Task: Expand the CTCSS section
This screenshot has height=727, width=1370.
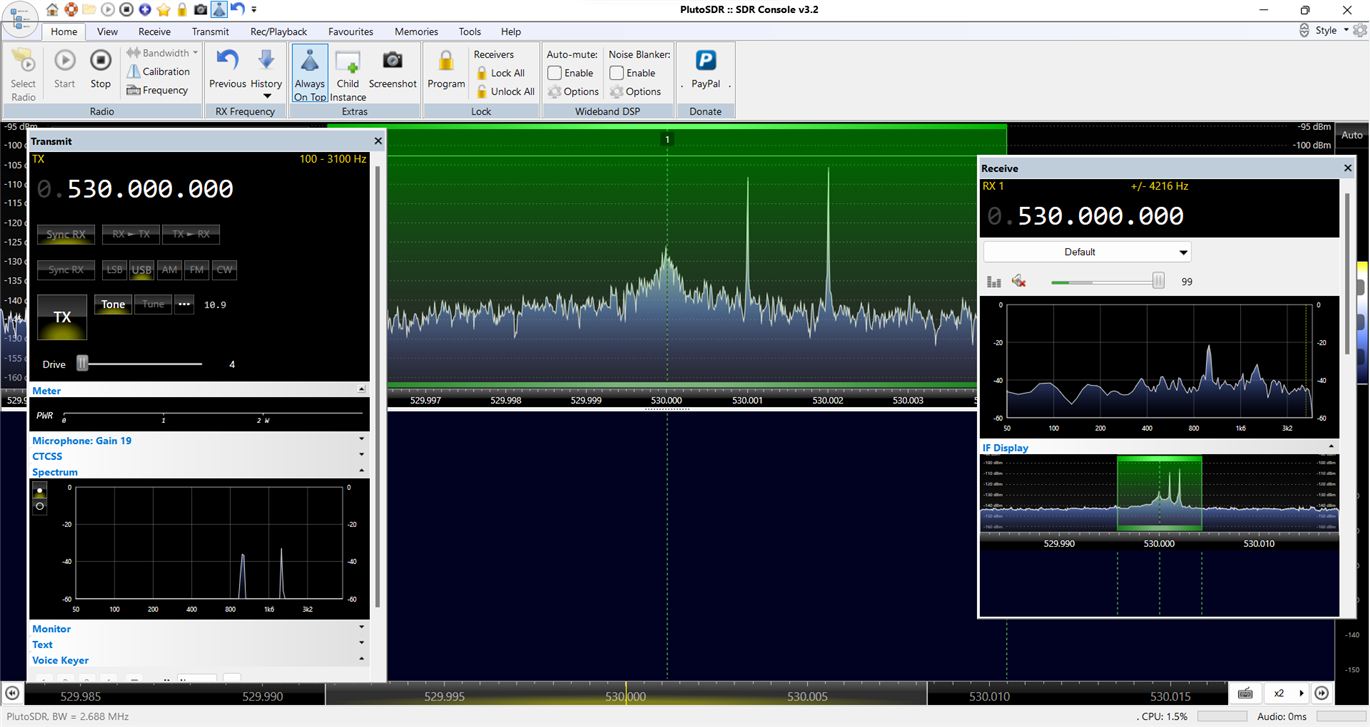Action: click(362, 456)
